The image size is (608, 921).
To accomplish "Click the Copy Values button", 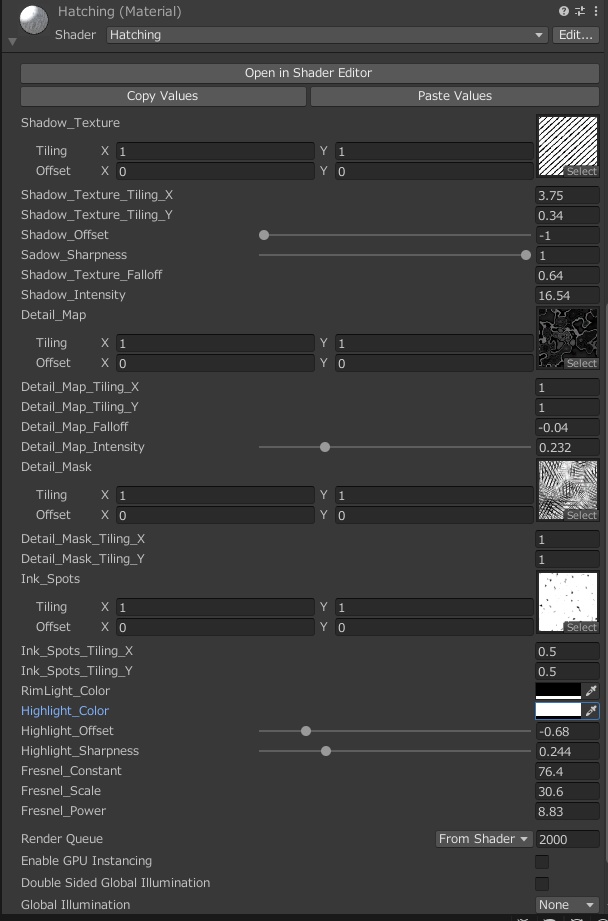I will point(162,96).
